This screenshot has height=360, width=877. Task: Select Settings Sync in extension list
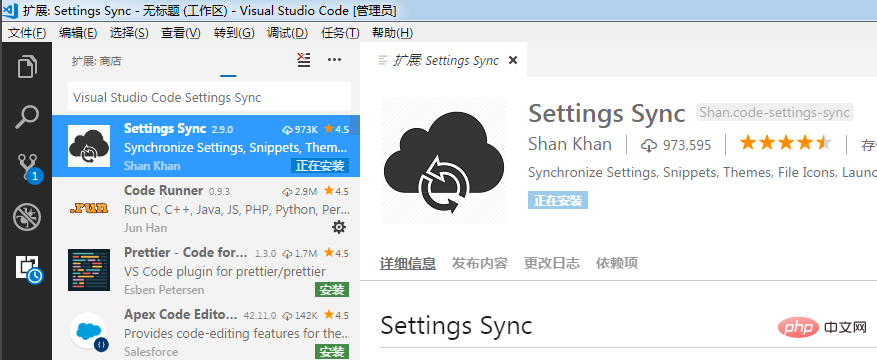(x=206, y=146)
